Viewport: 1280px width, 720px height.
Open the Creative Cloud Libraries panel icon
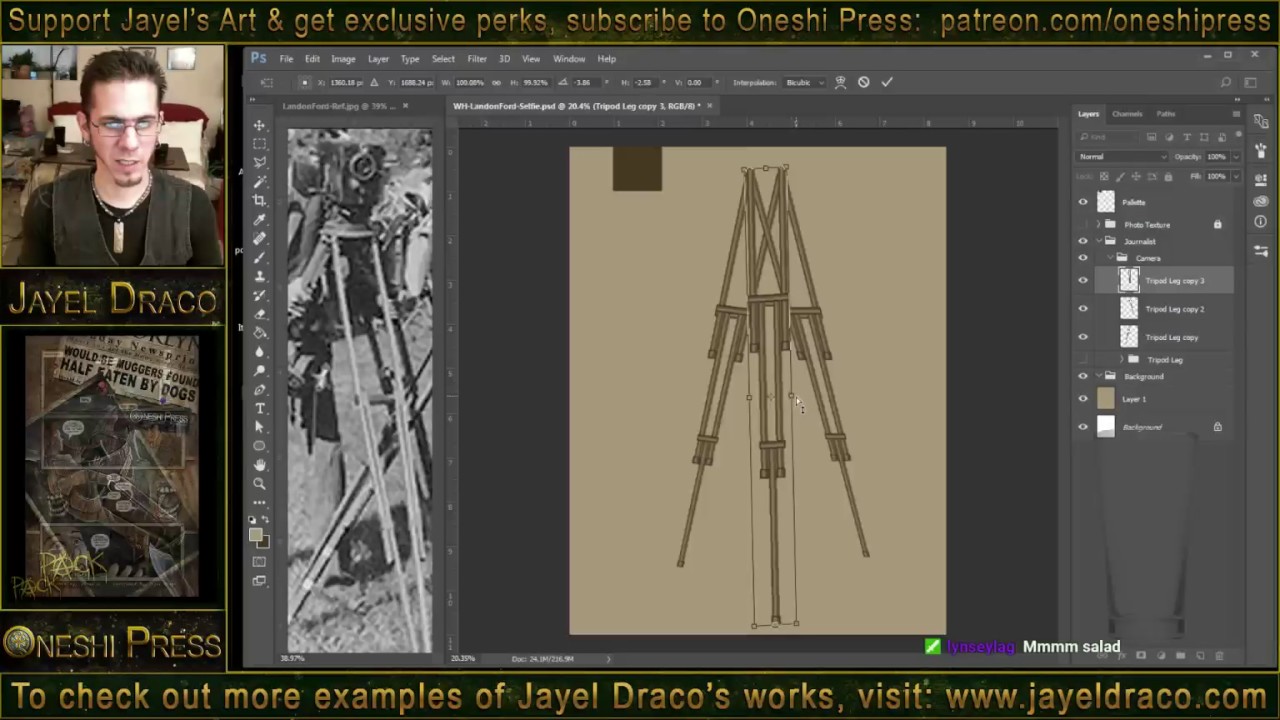coord(1260,201)
